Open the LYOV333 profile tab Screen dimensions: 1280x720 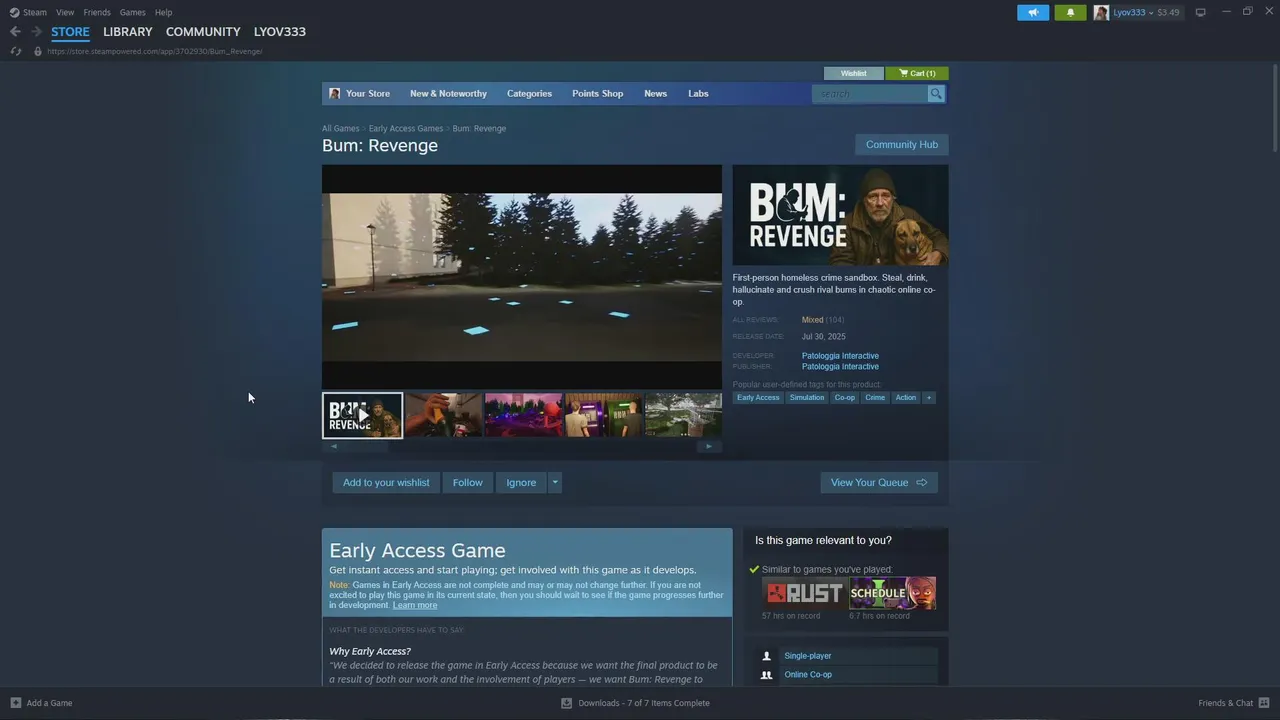(x=280, y=32)
